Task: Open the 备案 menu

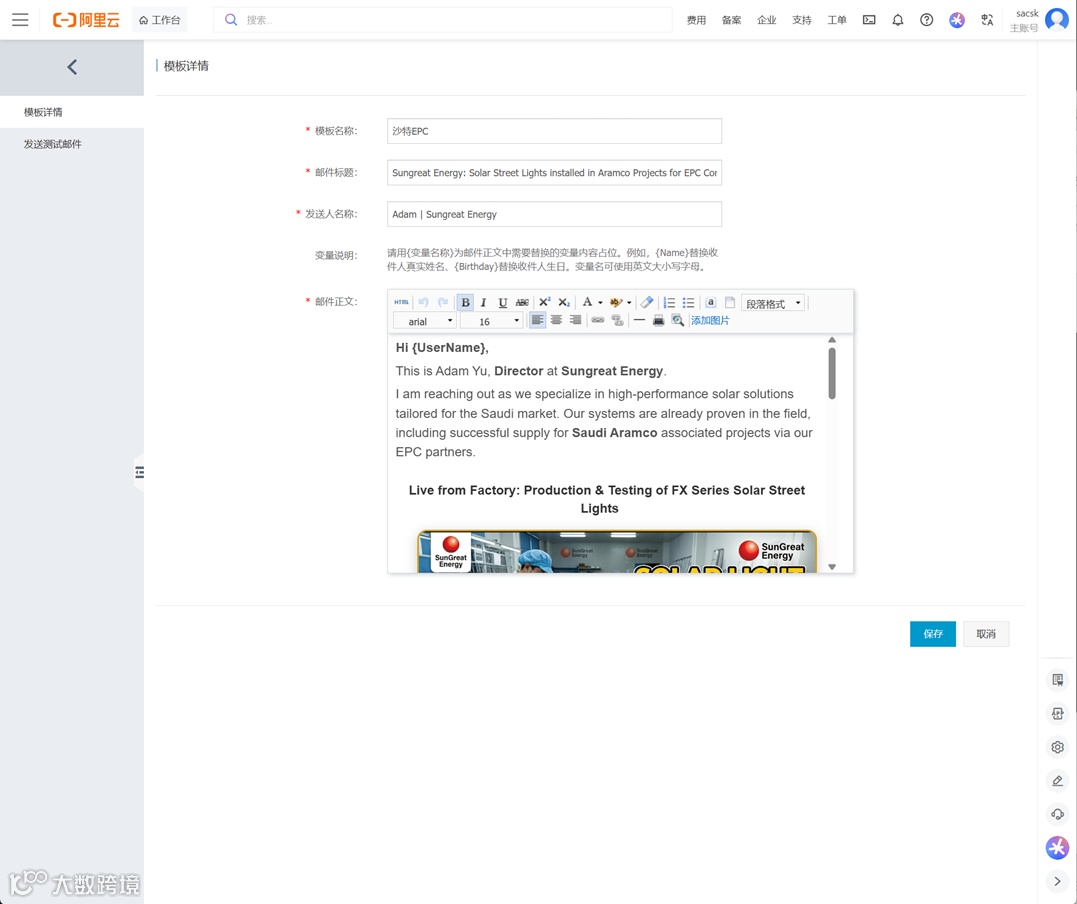Action: tap(732, 20)
